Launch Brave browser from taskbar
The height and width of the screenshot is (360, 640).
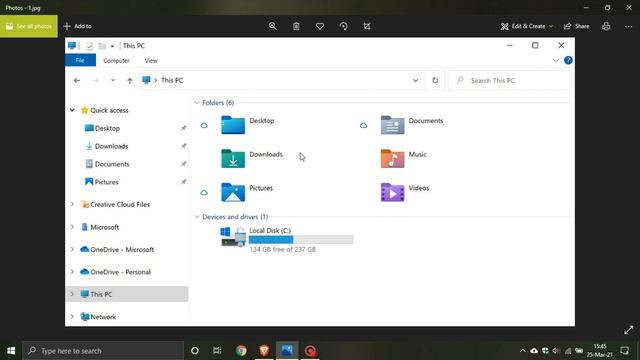pos(264,351)
